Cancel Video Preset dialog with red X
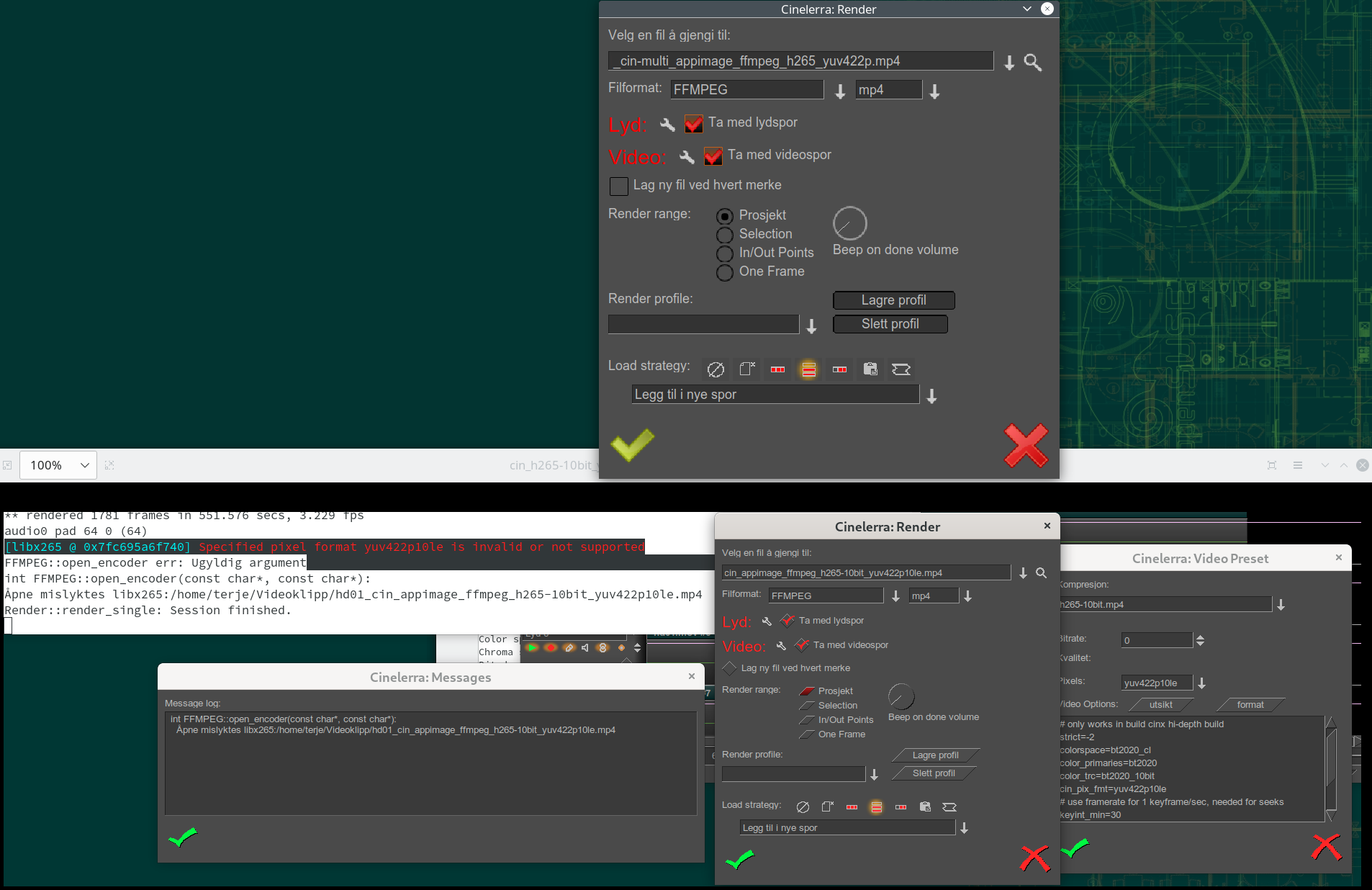Image resolution: width=1372 pixels, height=890 pixels. pyautogui.click(x=1326, y=848)
